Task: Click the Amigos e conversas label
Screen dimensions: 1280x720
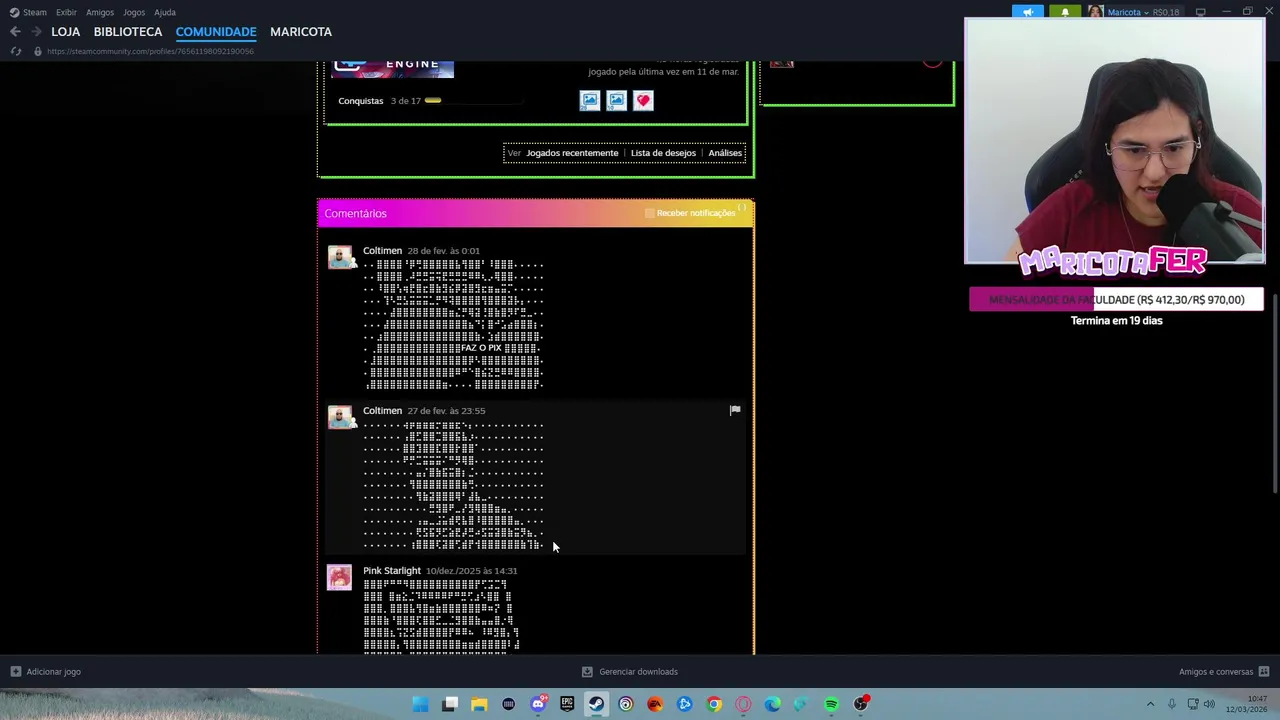Action: click(x=1216, y=672)
